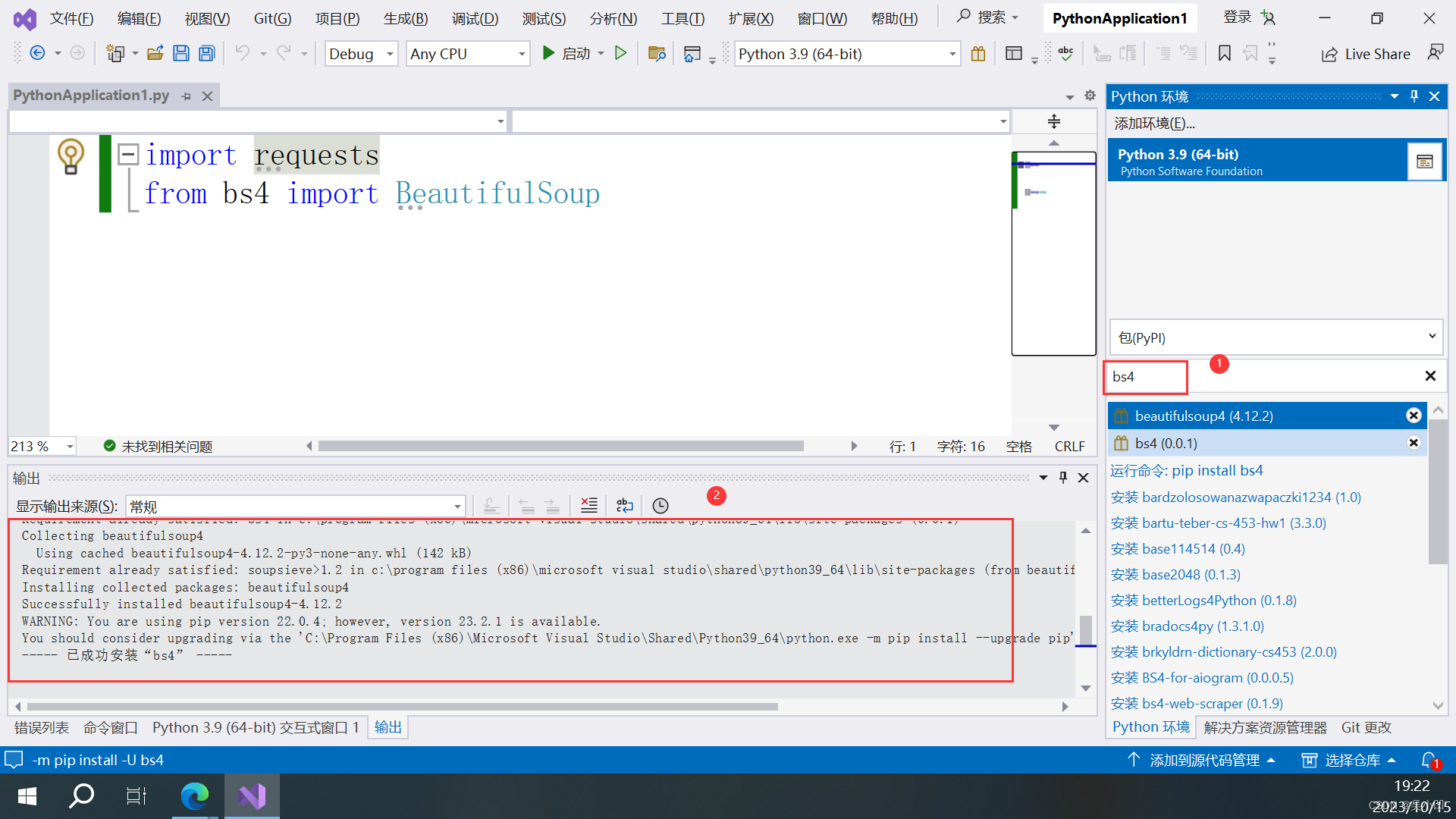Screen dimensions: 1456x819
Task: Pin the PythonApplication1.py tab
Action: (x=187, y=96)
